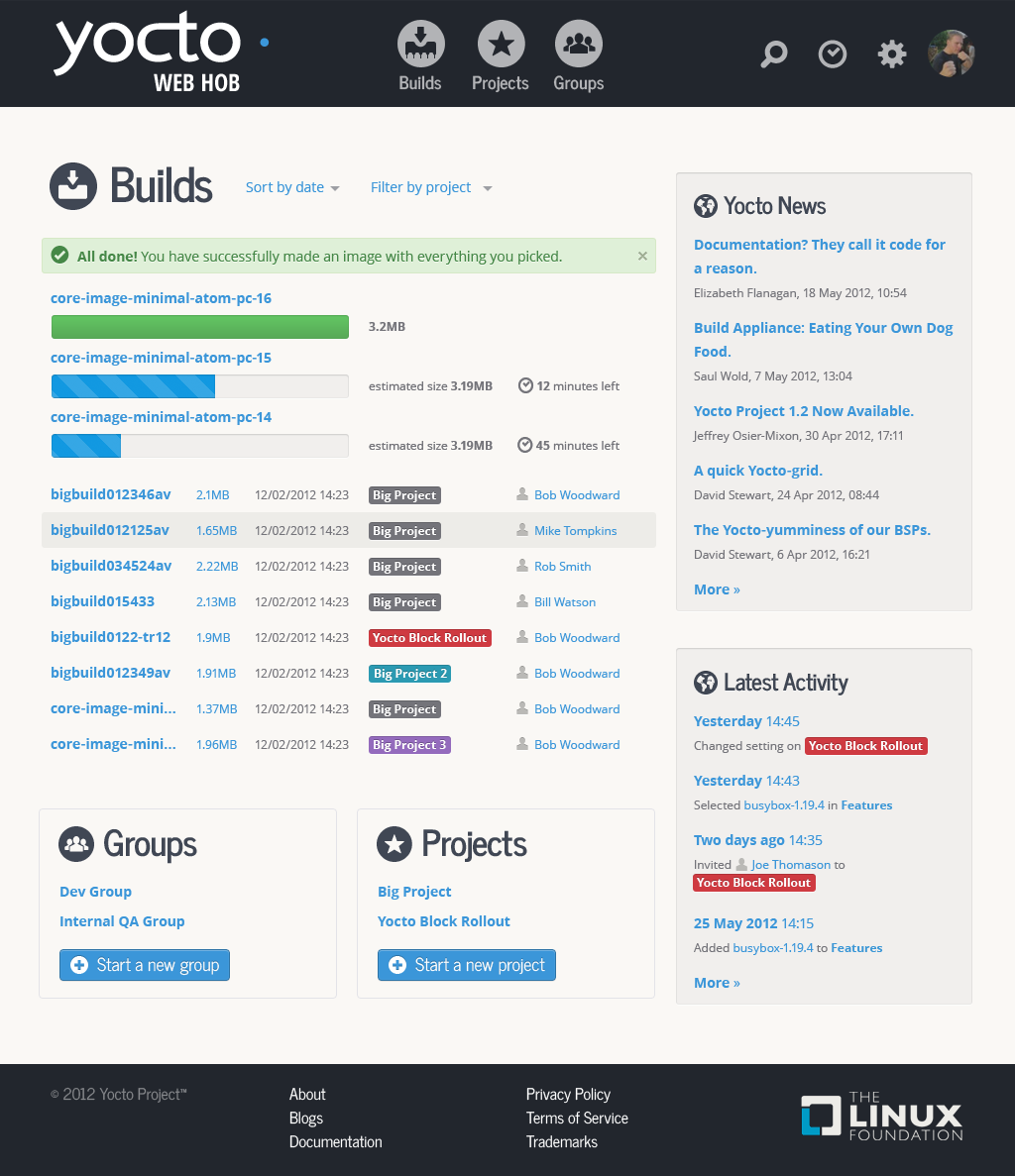Click the Yocto Web Hob logo
1015x1176 pixels.
click(x=149, y=54)
